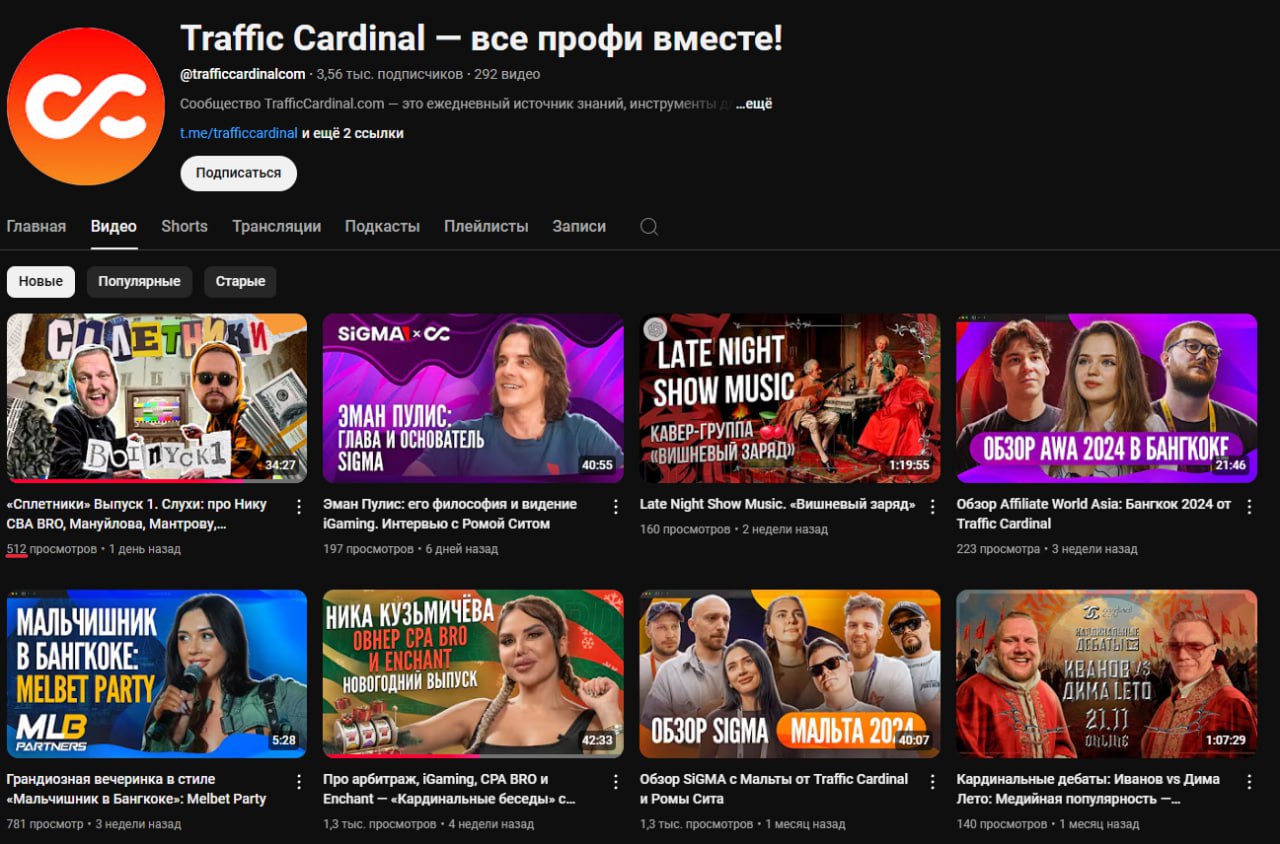Open Late Night Show Music thumbnail

click(x=790, y=398)
